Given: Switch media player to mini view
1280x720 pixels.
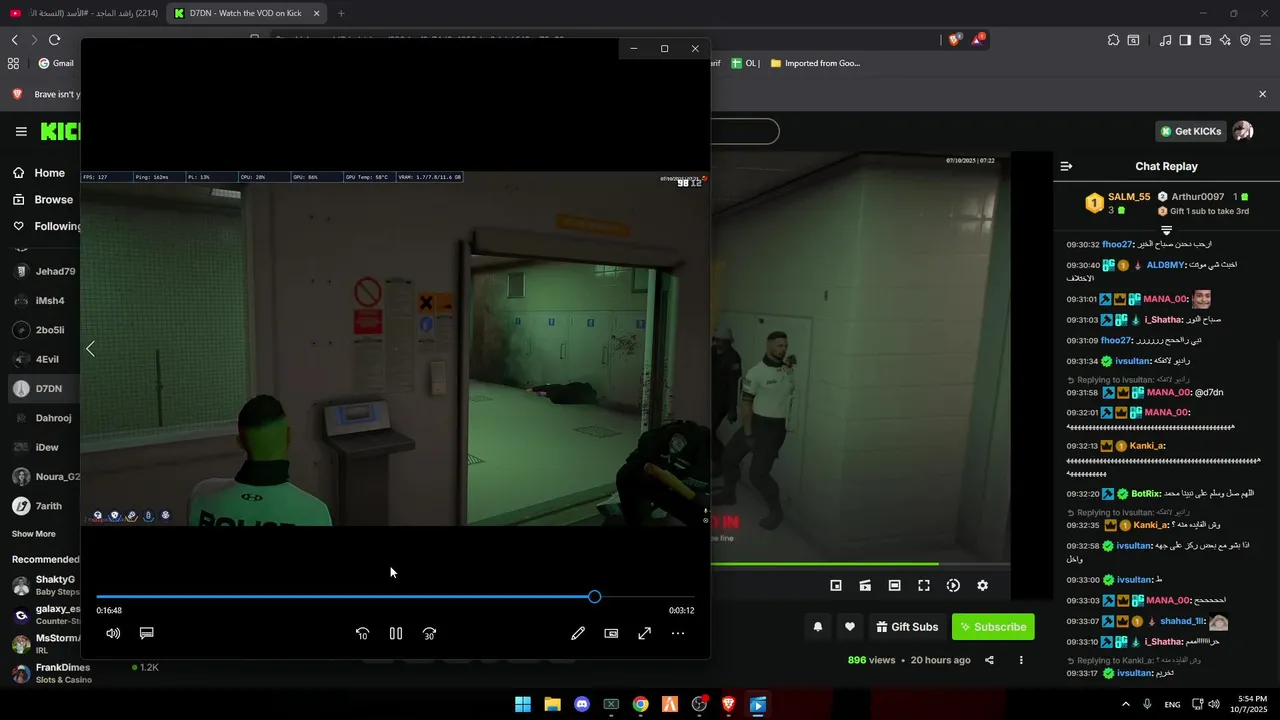Looking at the screenshot, I should pos(611,633).
